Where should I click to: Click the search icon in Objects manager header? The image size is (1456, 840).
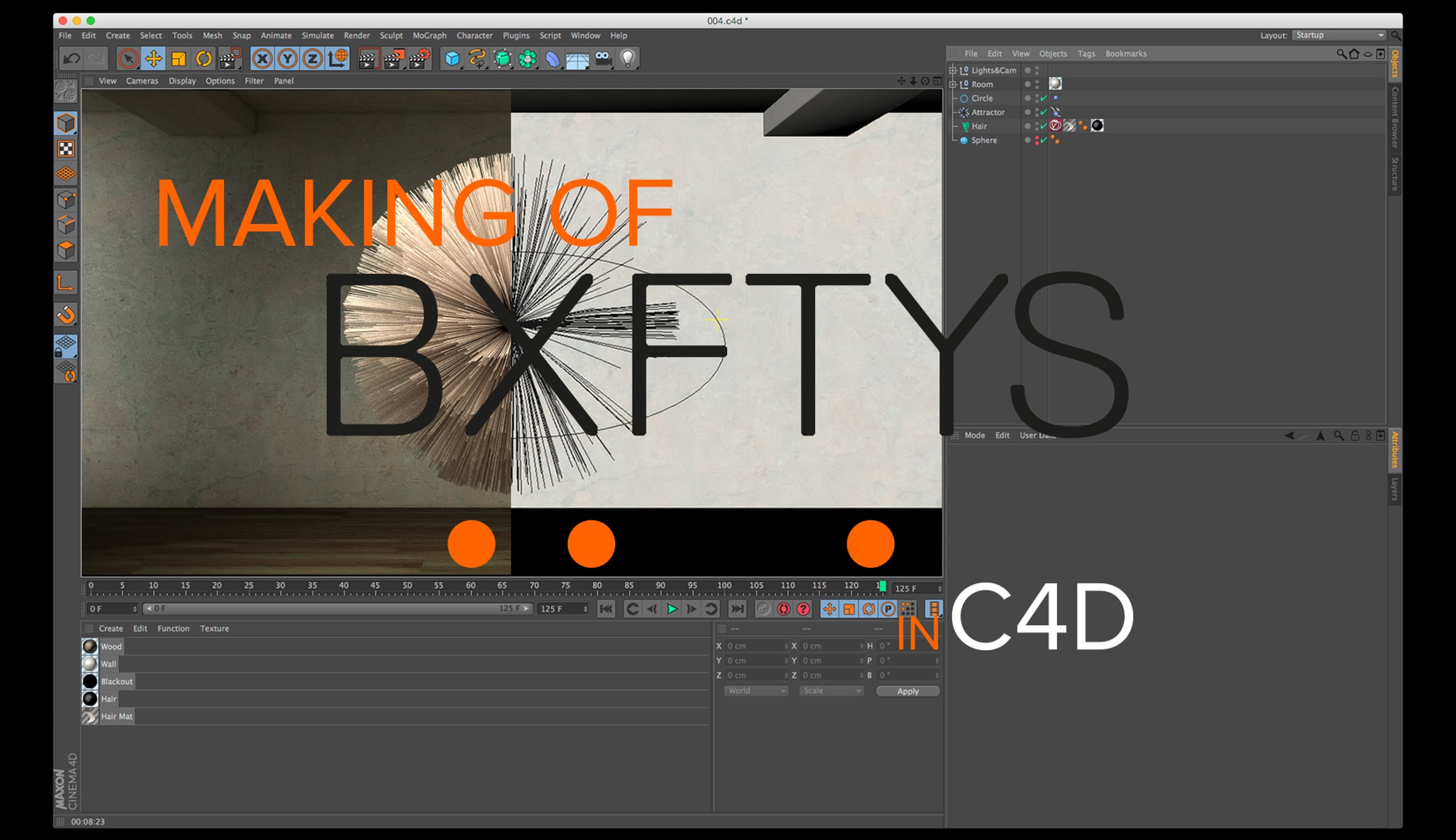[x=1341, y=54]
